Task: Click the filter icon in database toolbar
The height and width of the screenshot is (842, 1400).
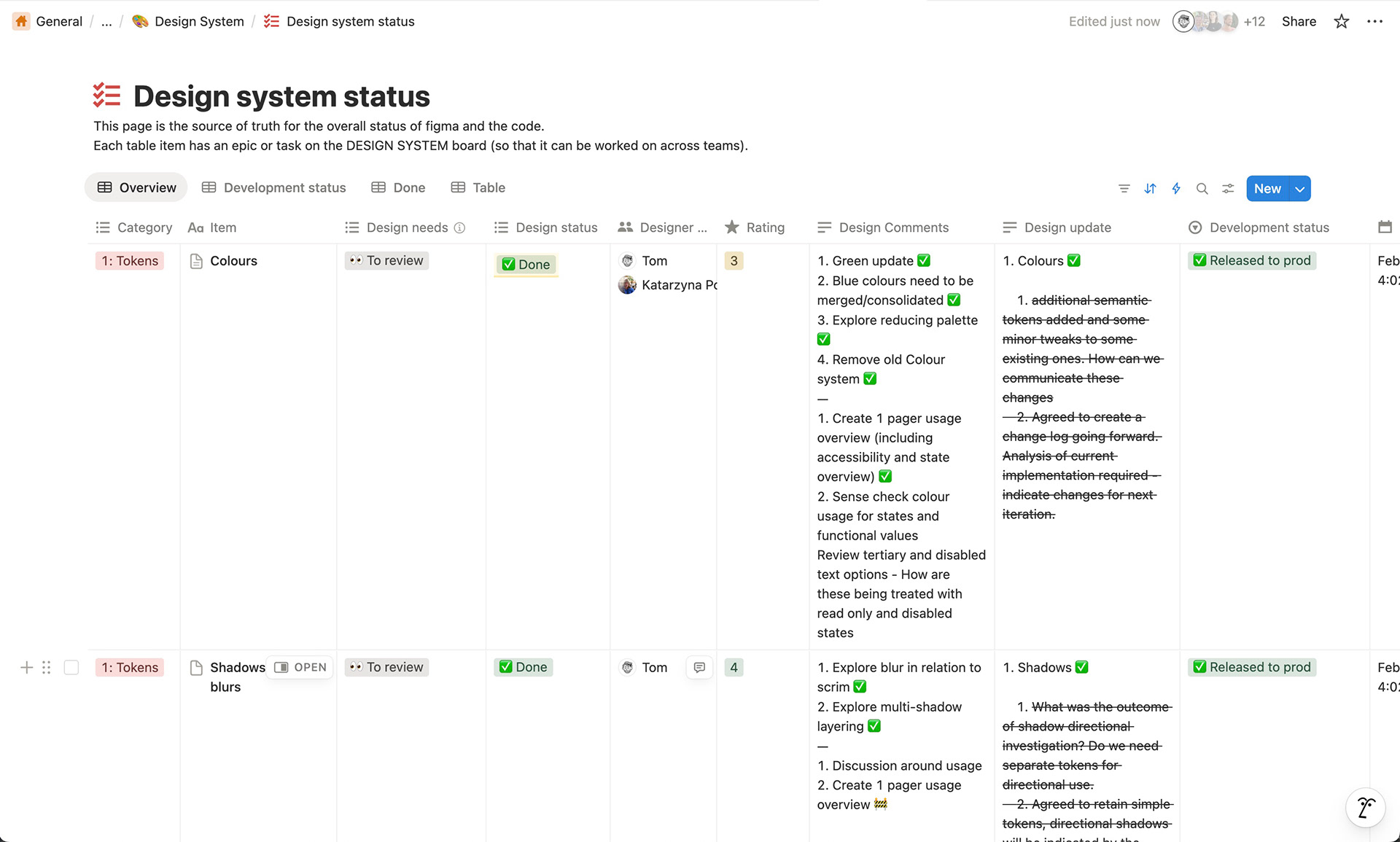Action: [x=1124, y=189]
